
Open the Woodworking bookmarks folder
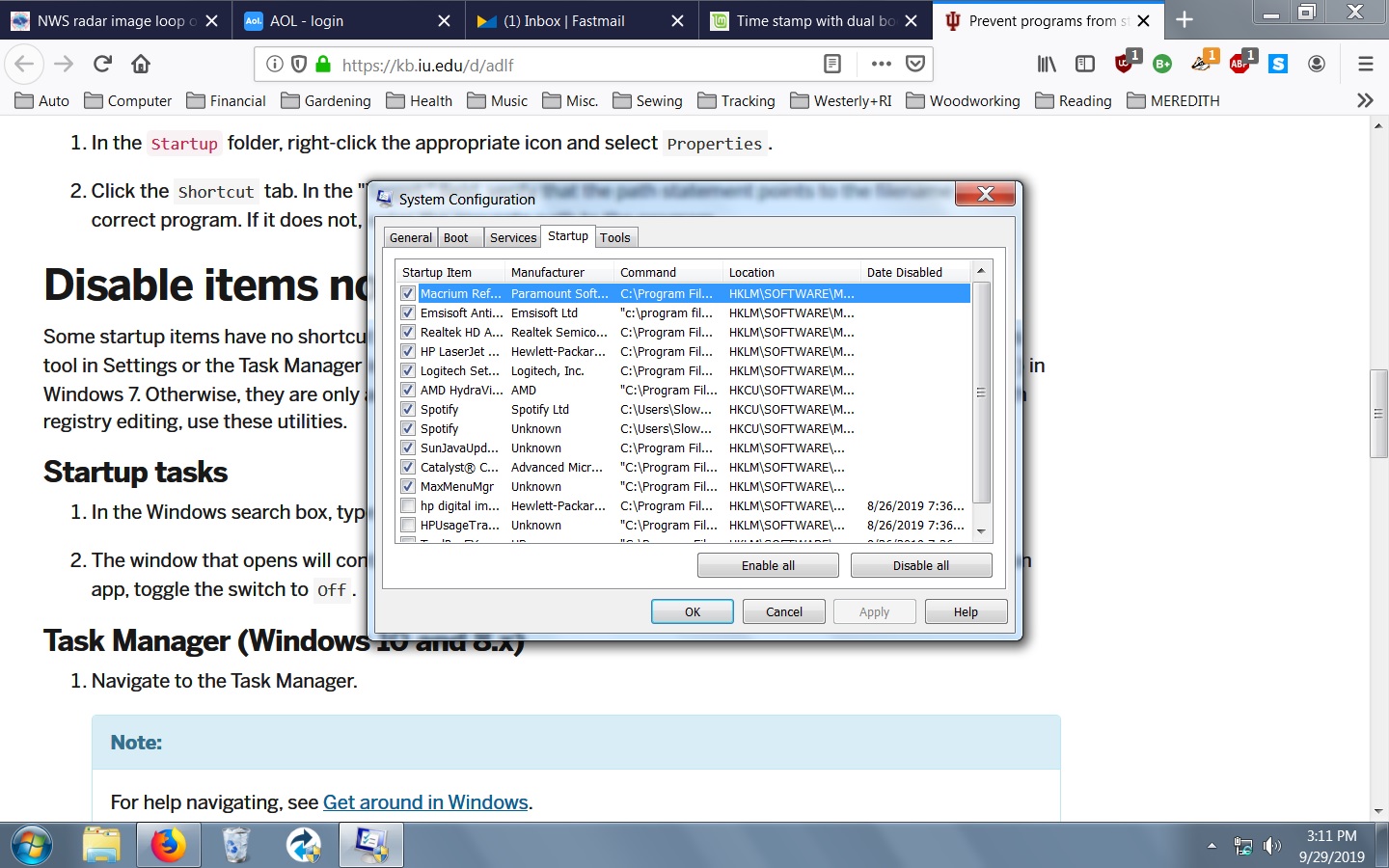pyautogui.click(x=963, y=100)
